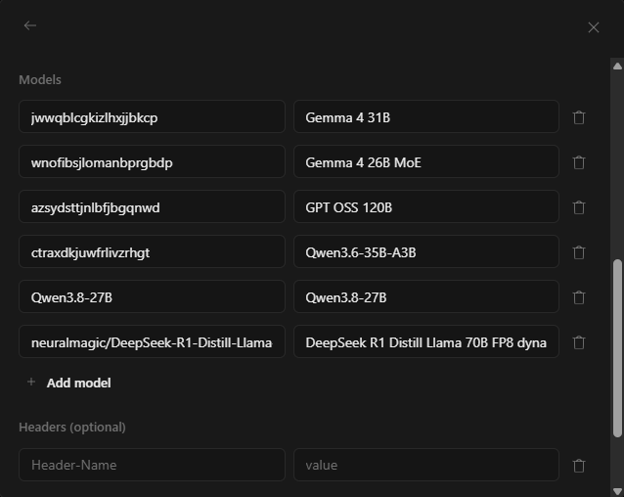Viewport: 624px width, 497px height.
Task: Edit the neuralmagic/DeepSeek-R1-Distill-Llama ID field
Action: (152, 342)
